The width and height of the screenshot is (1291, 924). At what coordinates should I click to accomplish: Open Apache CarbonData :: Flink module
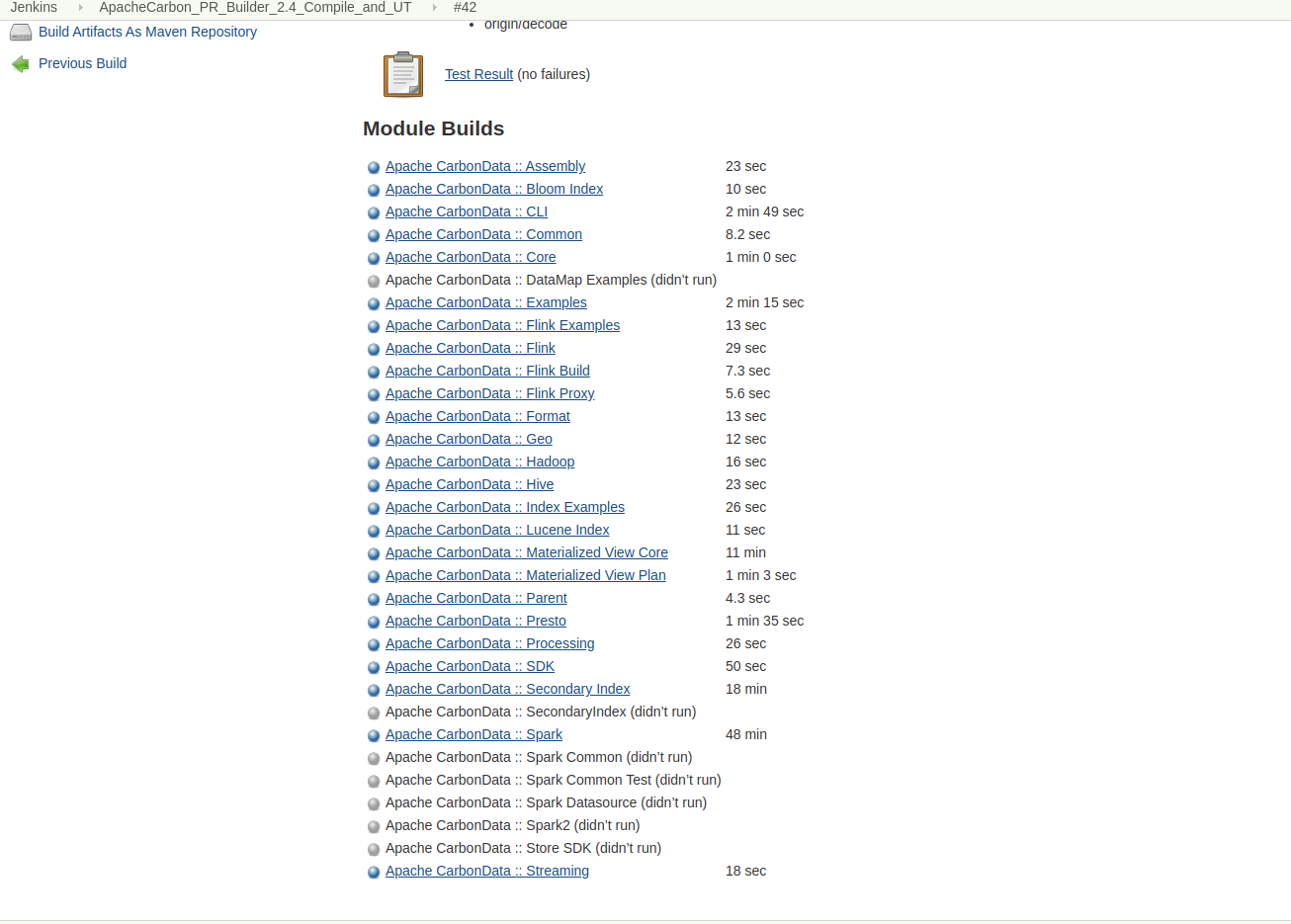471,348
